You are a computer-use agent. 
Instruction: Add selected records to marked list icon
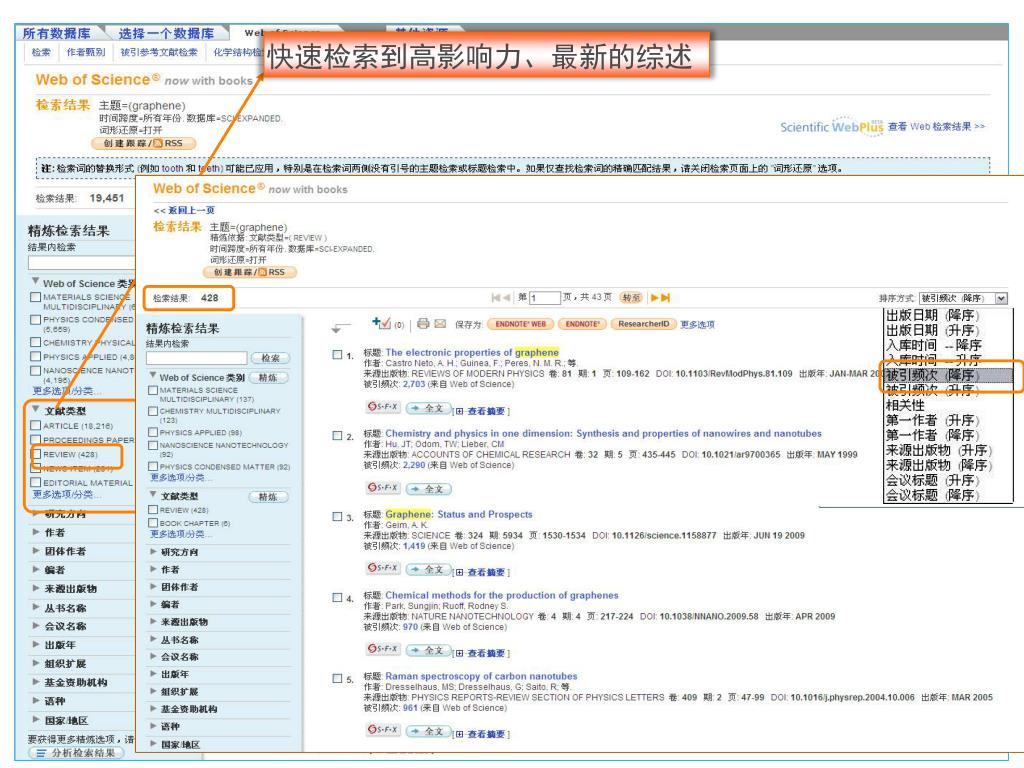click(381, 323)
